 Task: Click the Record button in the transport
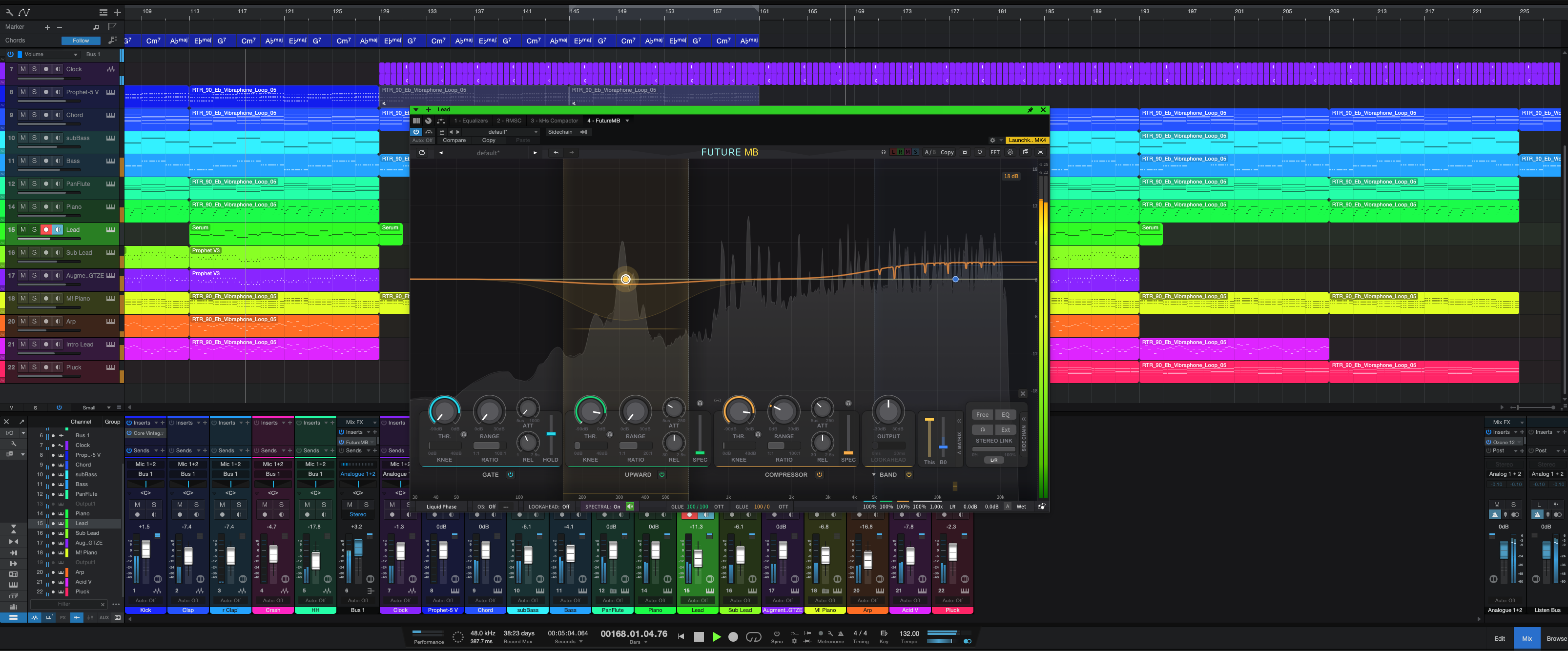tap(734, 636)
